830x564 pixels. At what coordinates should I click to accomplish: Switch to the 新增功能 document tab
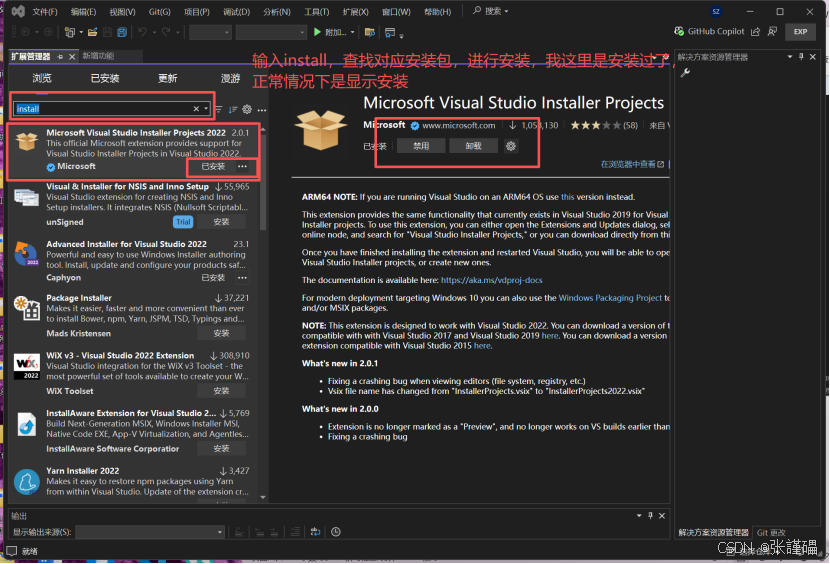tap(98, 56)
